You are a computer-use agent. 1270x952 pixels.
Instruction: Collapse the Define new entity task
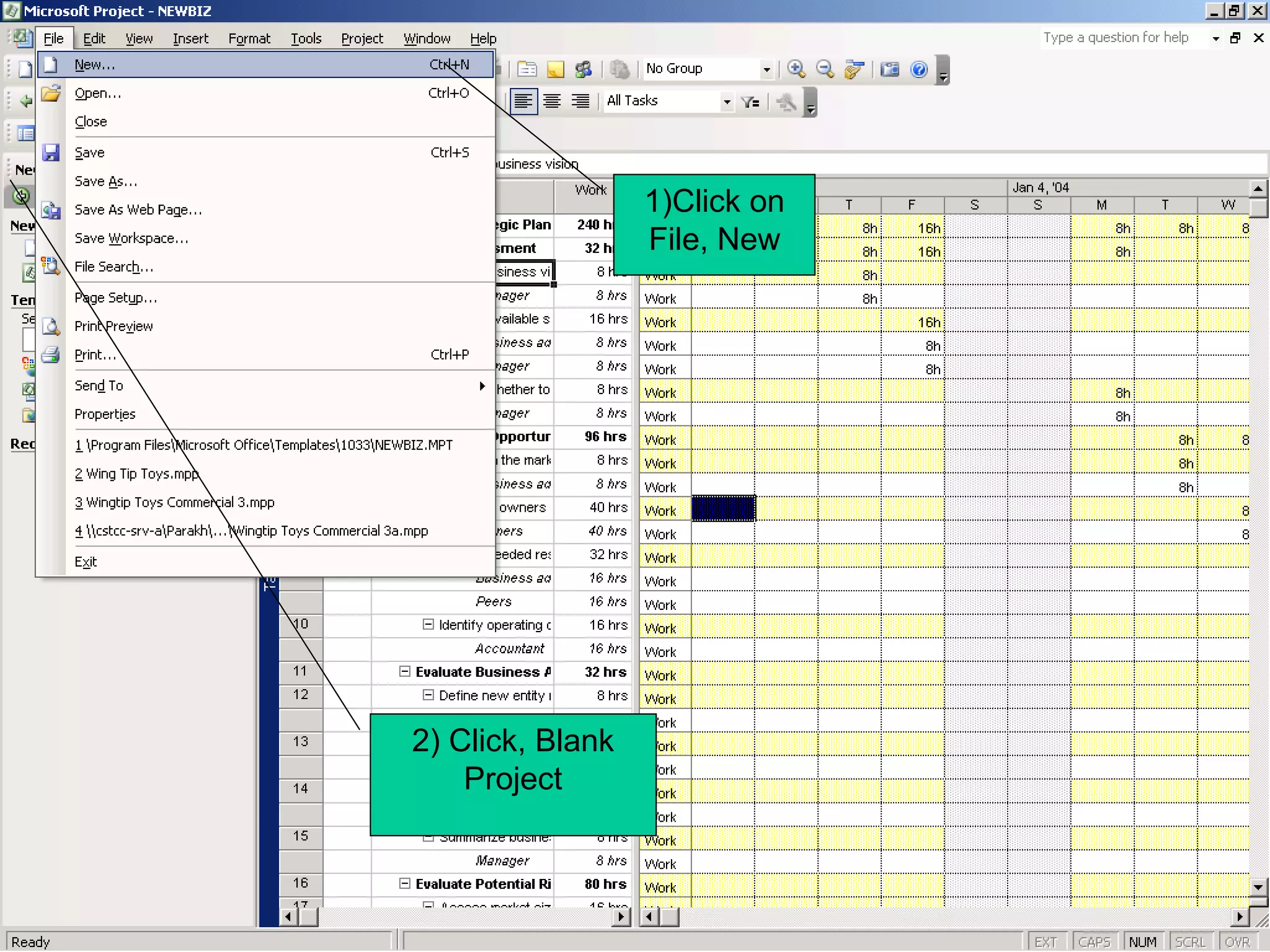[428, 695]
